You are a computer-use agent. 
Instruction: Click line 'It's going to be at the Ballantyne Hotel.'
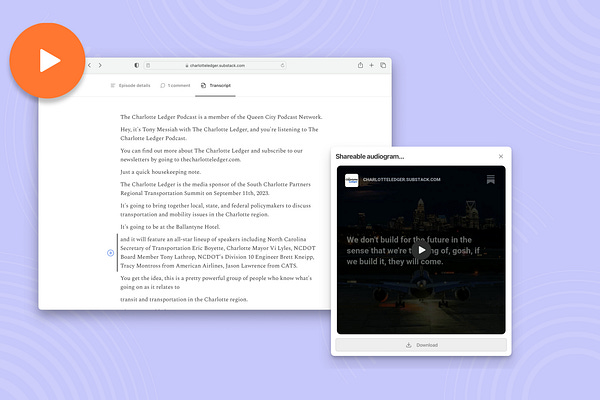click(x=170, y=227)
